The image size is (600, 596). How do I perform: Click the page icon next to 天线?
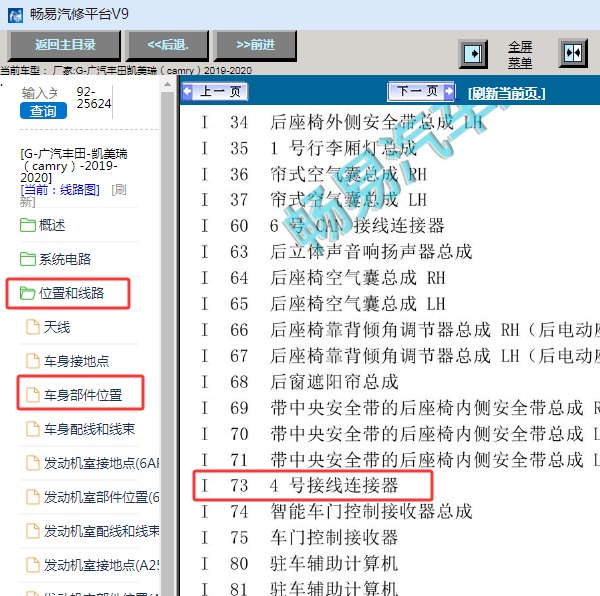(33, 327)
